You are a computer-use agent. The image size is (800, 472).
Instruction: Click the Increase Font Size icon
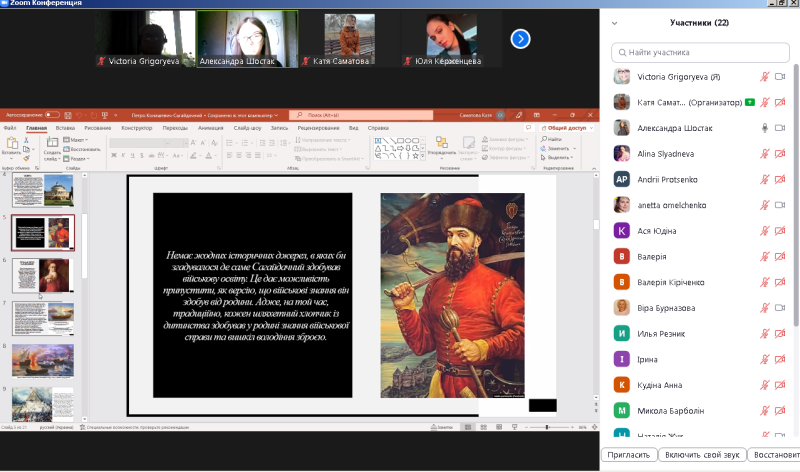193,143
